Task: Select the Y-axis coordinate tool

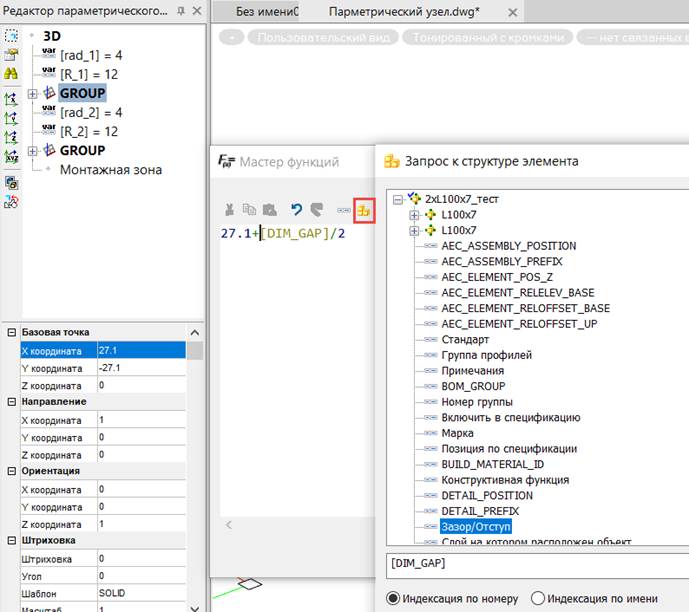Action: pyautogui.click(x=11, y=118)
